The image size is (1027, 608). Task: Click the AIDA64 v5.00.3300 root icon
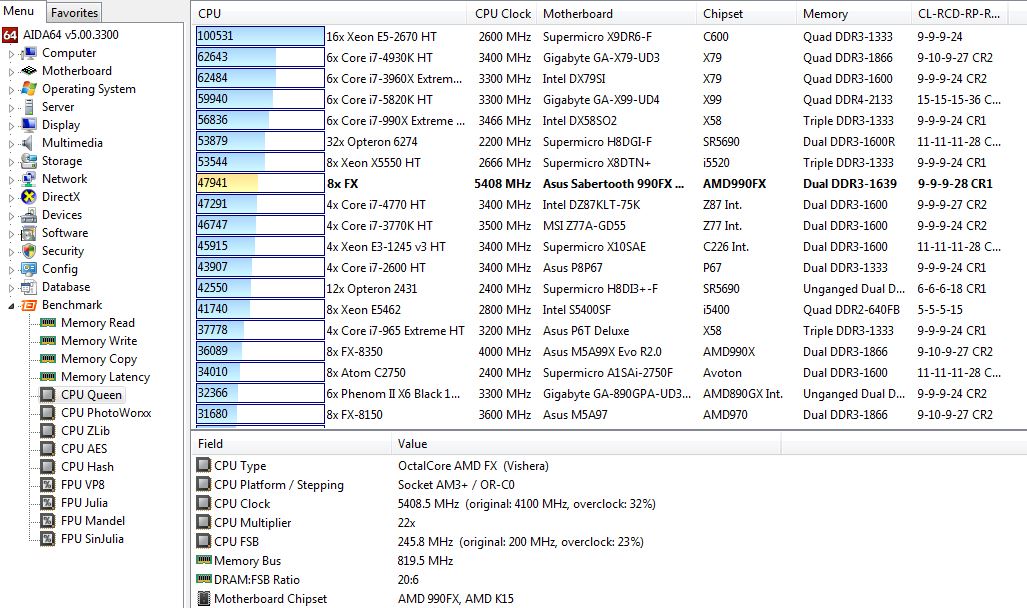tap(10, 35)
